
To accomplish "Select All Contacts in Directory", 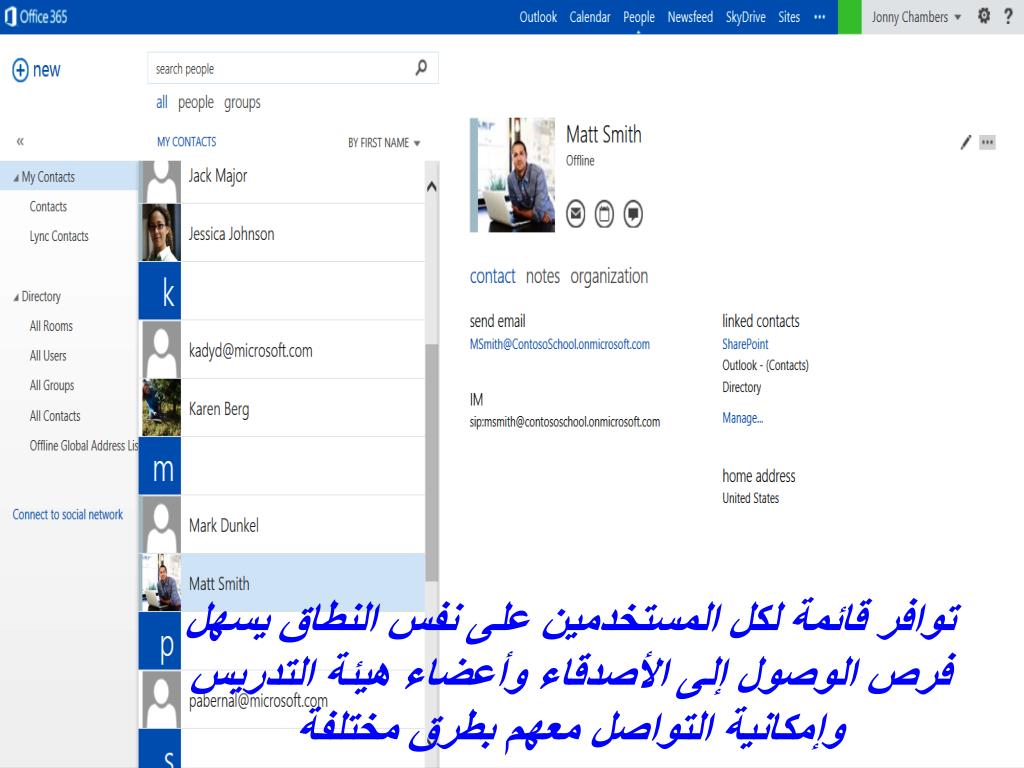I will [x=55, y=416].
